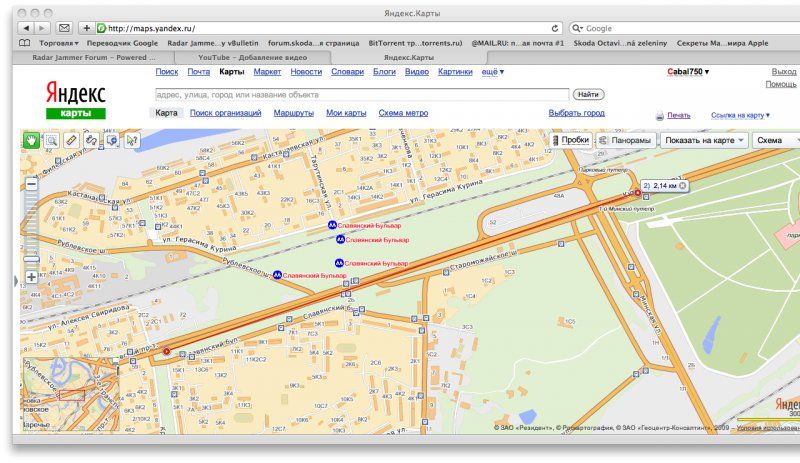
Task: Click the mail envelope toolbar icon
Action: click(x=64, y=28)
